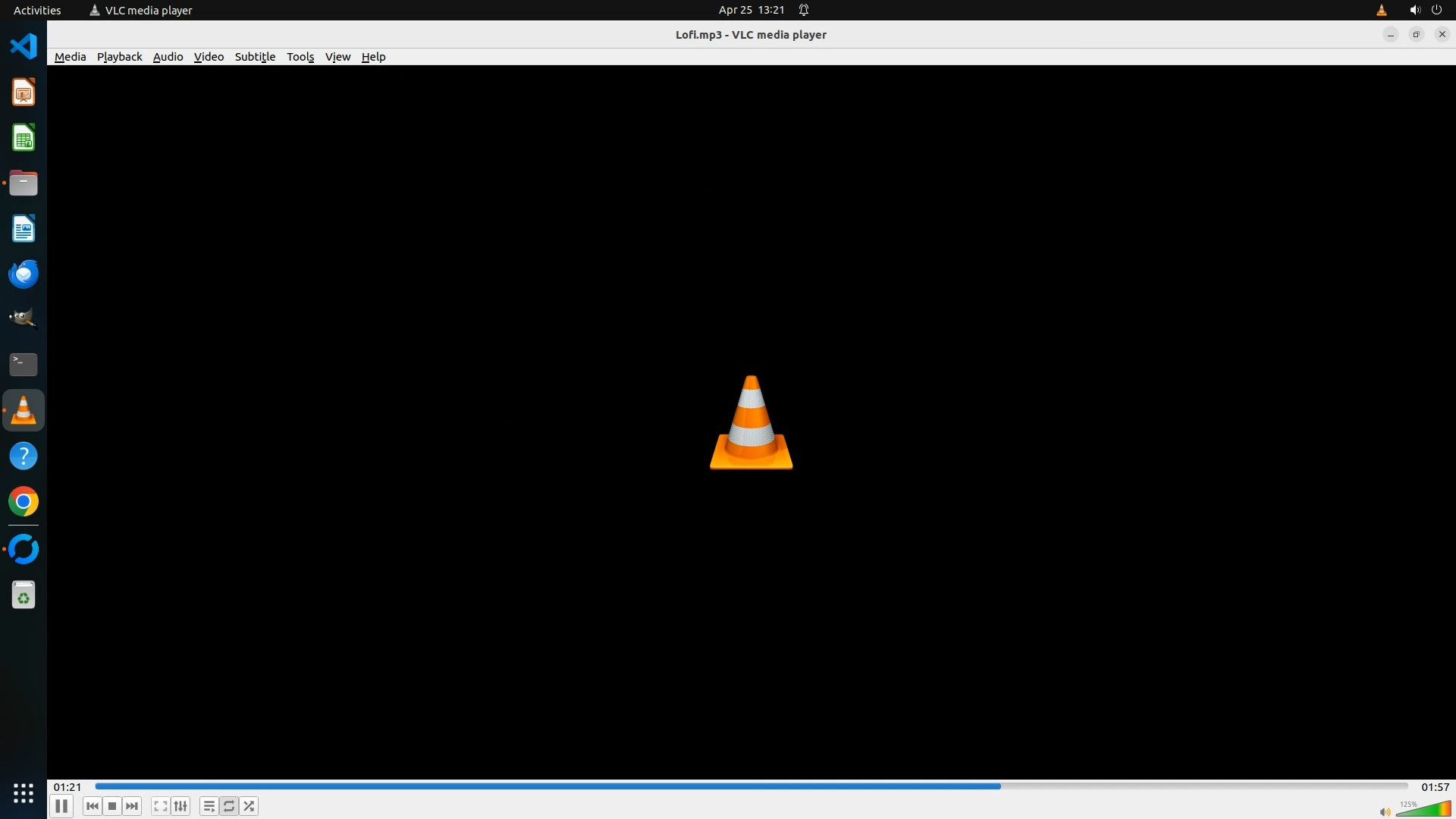The height and width of the screenshot is (819, 1456).
Task: Toggle the playlist view icon
Action: pyautogui.click(x=209, y=806)
